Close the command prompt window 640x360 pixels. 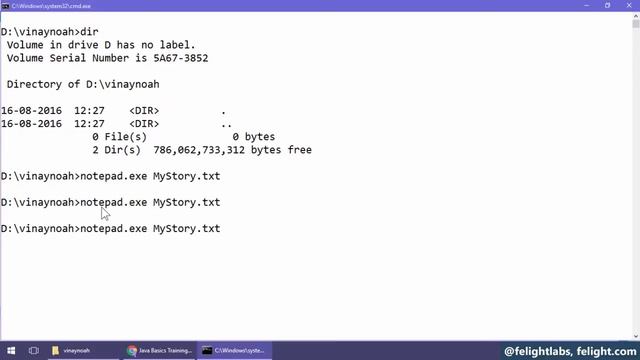[x=629, y=6]
